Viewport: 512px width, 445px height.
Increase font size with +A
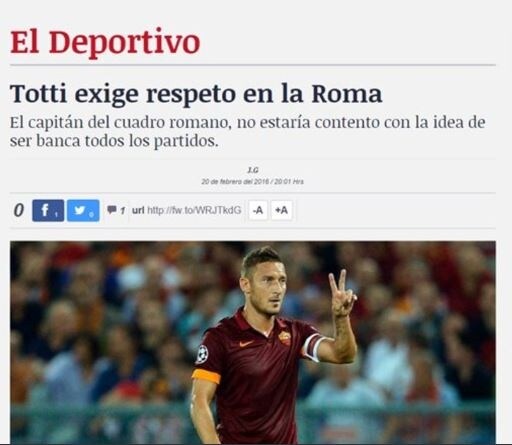point(281,210)
